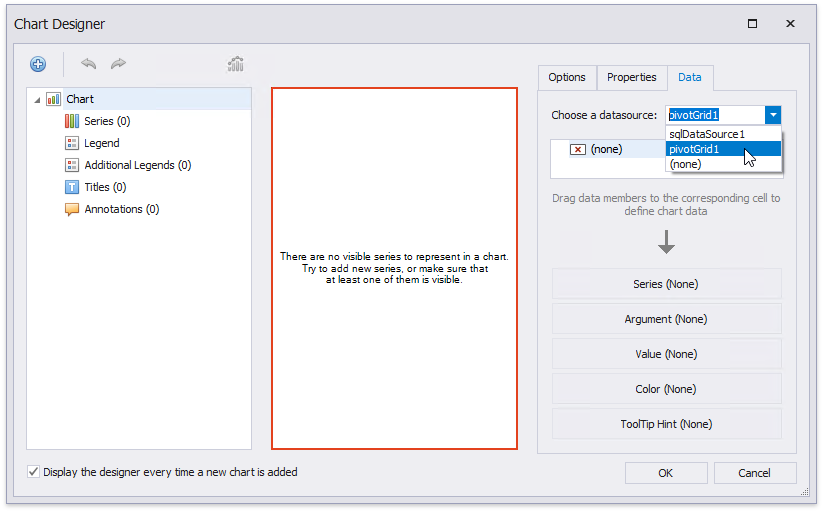Click the redo arrow in toolbar

[118, 65]
